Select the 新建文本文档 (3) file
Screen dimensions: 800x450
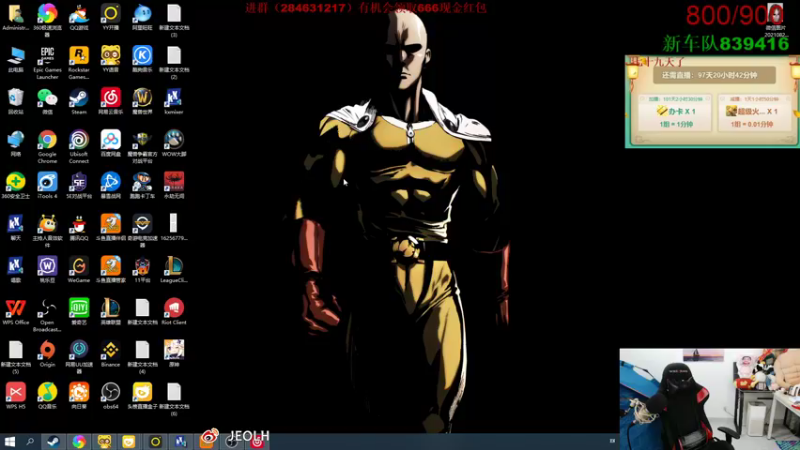[x=174, y=20]
